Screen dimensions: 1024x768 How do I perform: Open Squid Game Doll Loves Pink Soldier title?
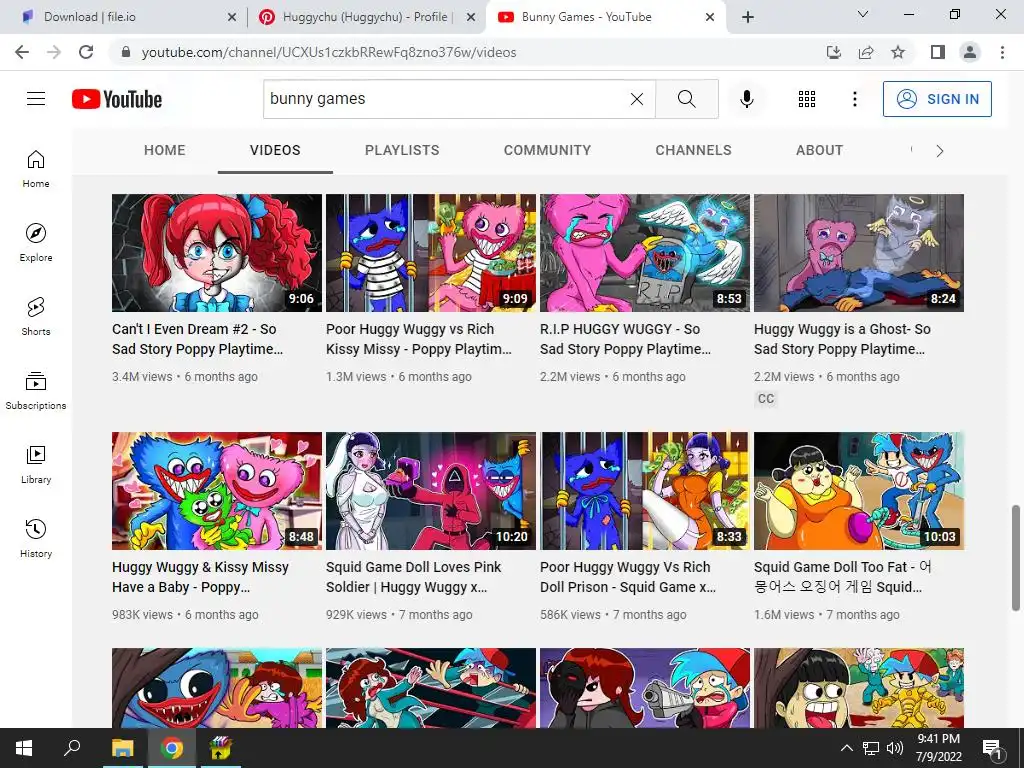tap(413, 577)
